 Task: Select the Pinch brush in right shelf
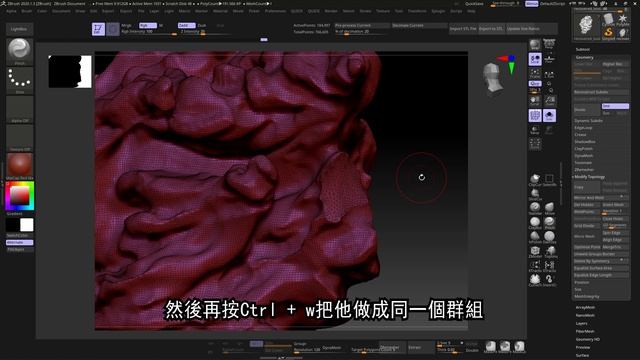click(549, 223)
